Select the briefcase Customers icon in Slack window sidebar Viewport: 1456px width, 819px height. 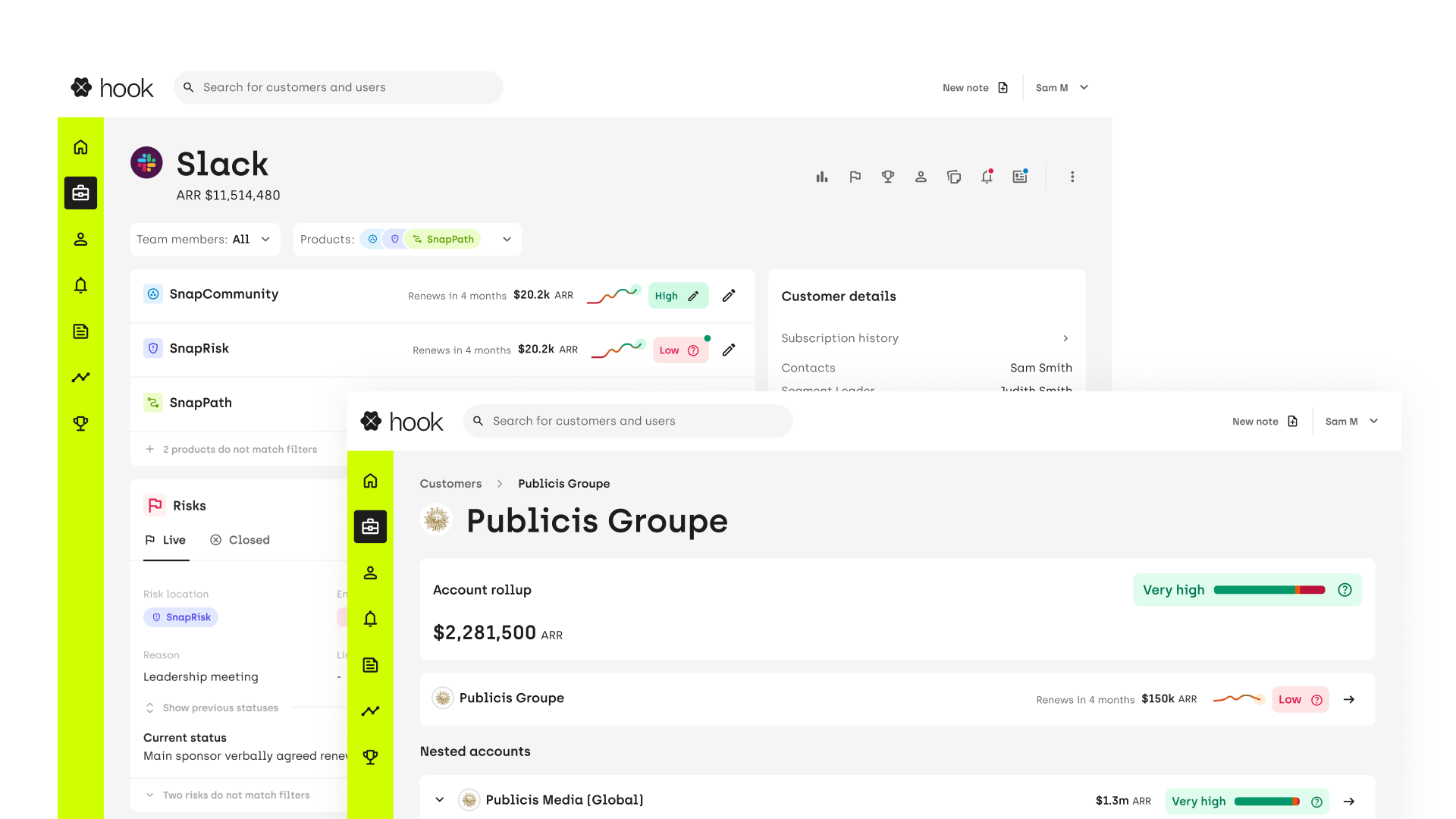pyautogui.click(x=80, y=193)
